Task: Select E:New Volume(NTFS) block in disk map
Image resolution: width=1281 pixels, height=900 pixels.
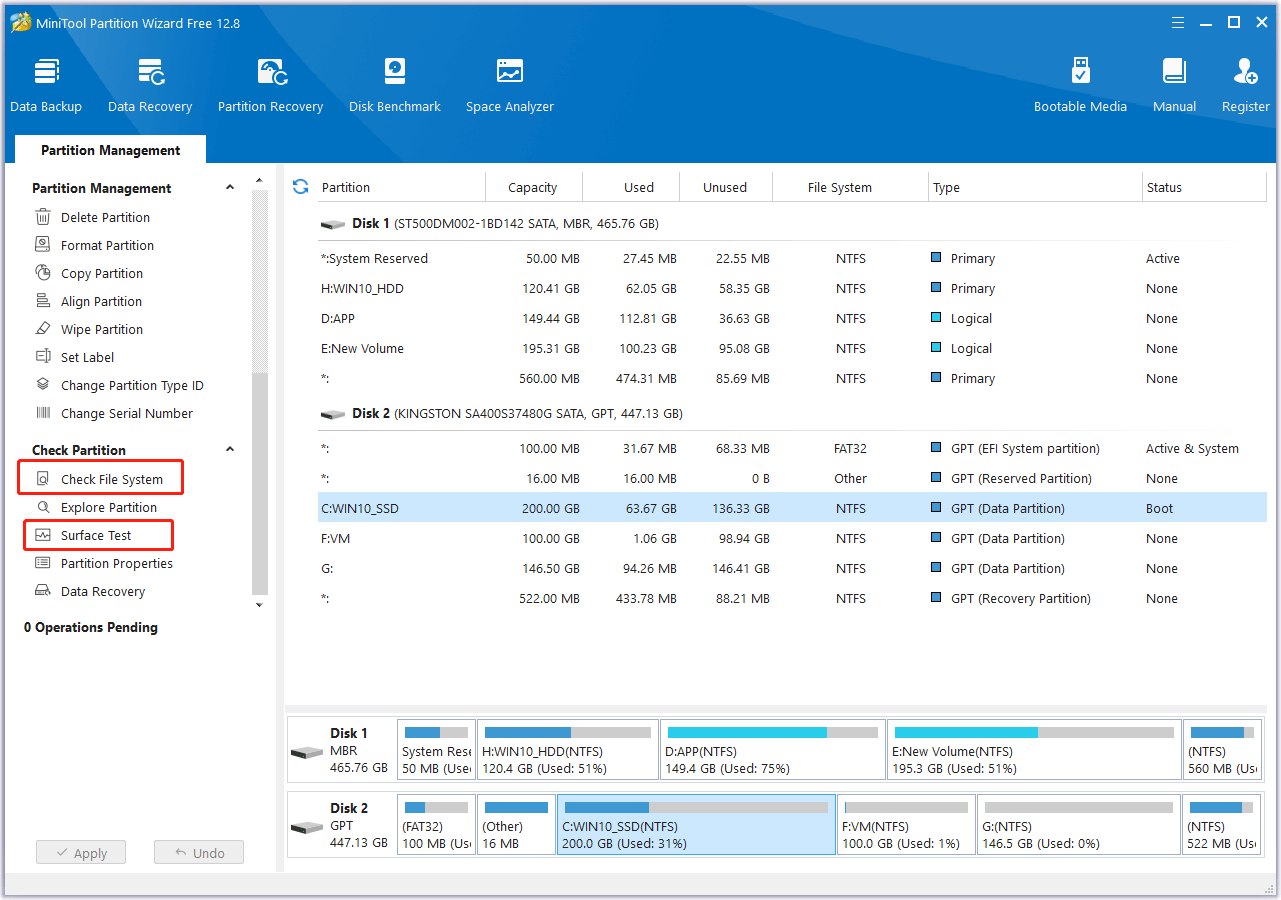Action: coord(1034,749)
